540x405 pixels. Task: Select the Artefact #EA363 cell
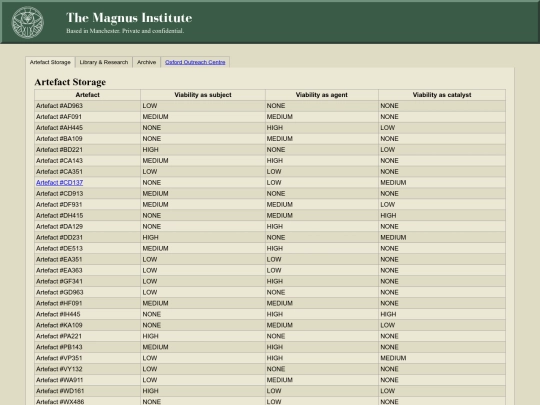87,270
